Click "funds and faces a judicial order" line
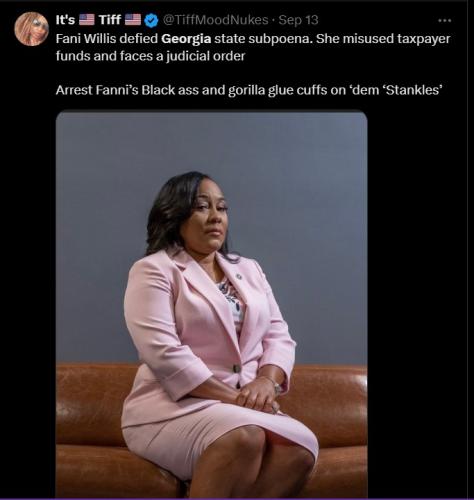 coord(150,56)
